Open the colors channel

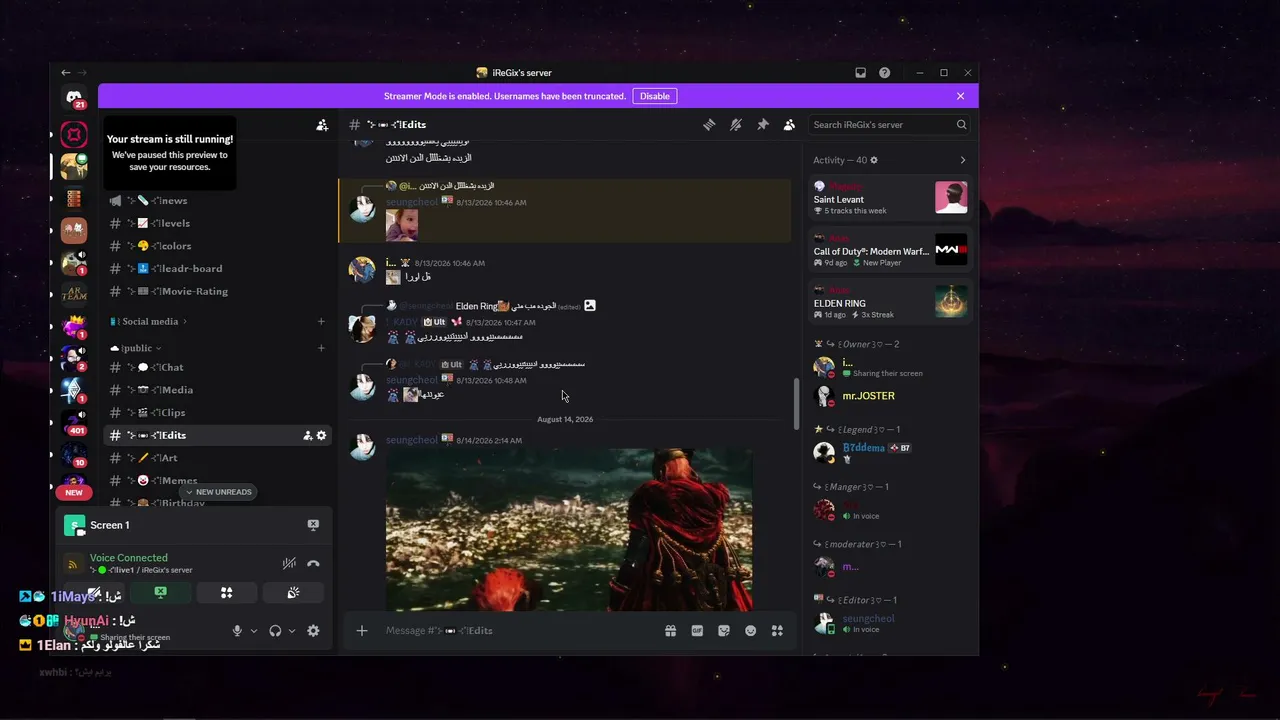point(220,246)
